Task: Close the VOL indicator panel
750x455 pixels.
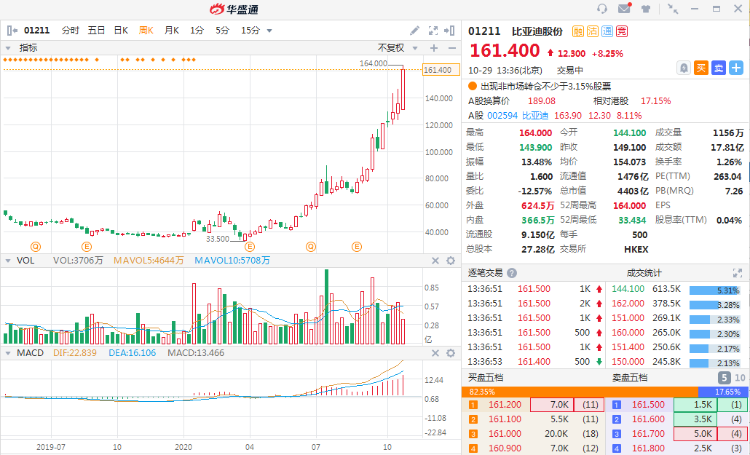Action: [435, 261]
